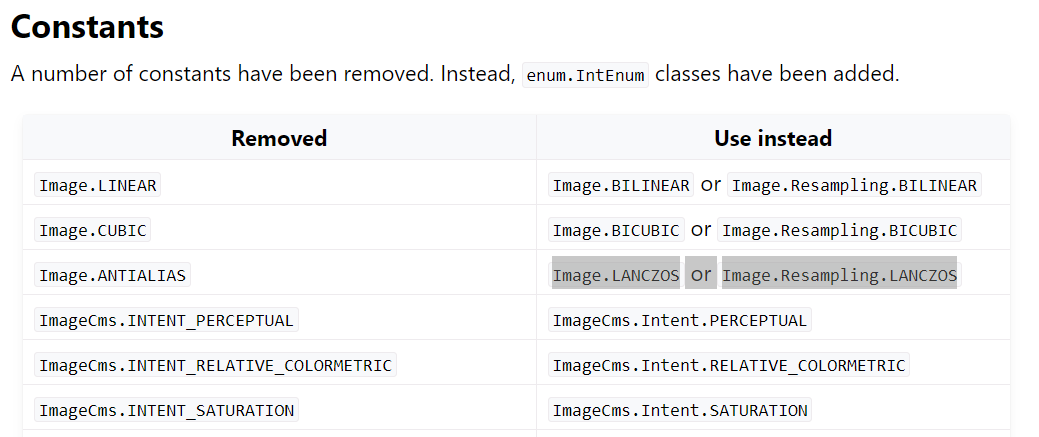
Task: Click the Constants heading
Action: (x=87, y=27)
